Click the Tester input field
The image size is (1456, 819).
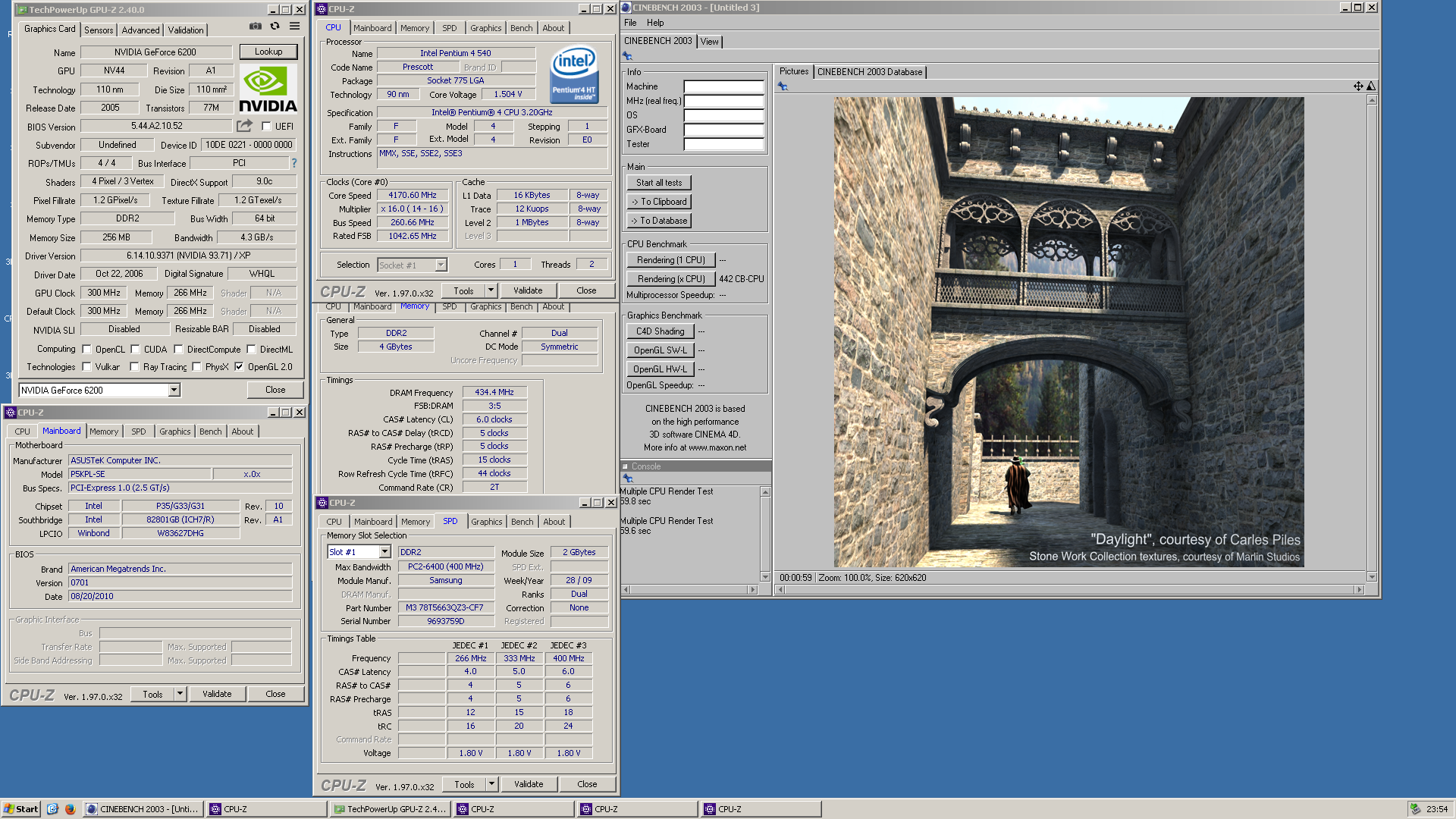tap(723, 144)
